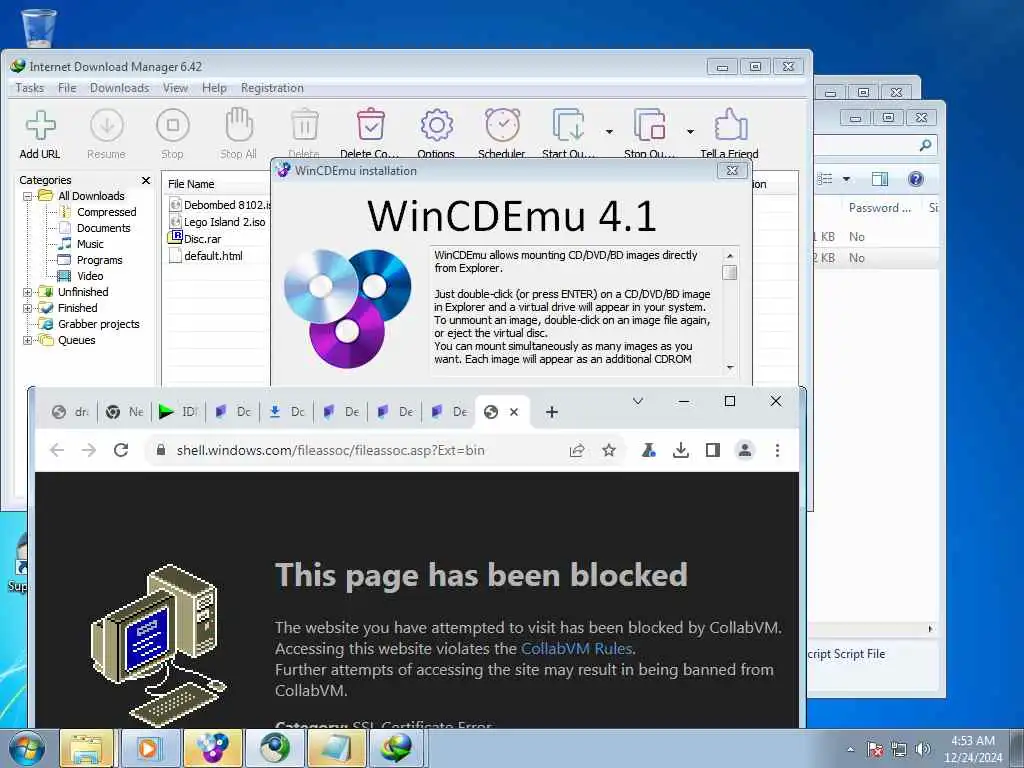The height and width of the screenshot is (768, 1024).
Task: Open IDM Options gear icon
Action: [436, 125]
